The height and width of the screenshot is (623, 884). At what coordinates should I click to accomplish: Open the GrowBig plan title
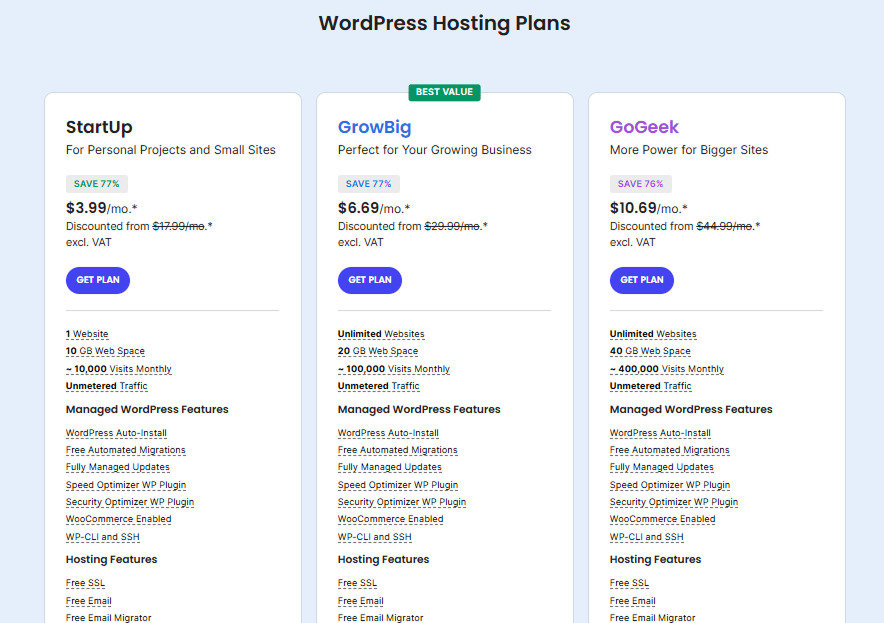(374, 127)
